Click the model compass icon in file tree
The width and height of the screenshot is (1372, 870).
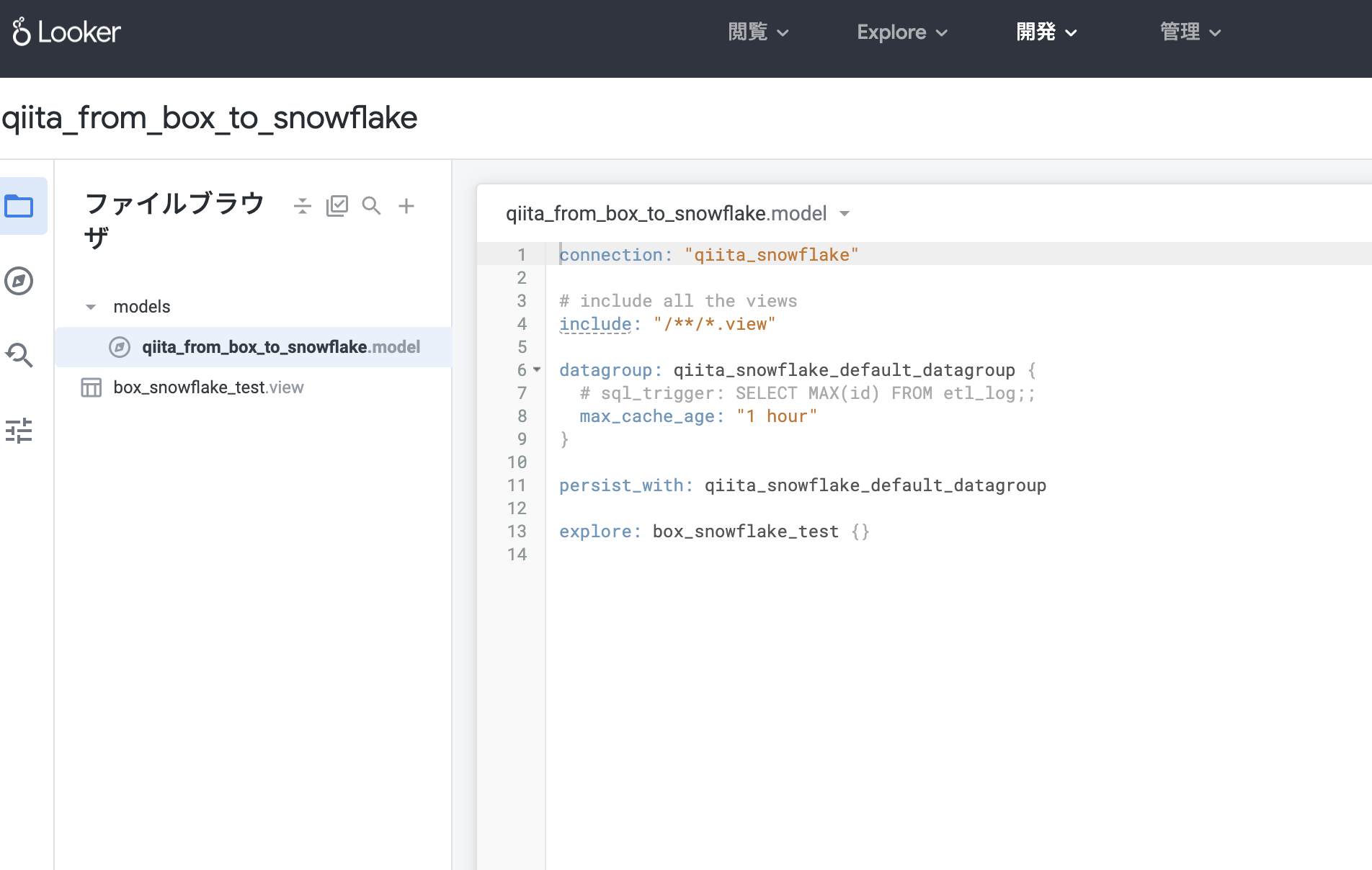click(120, 347)
